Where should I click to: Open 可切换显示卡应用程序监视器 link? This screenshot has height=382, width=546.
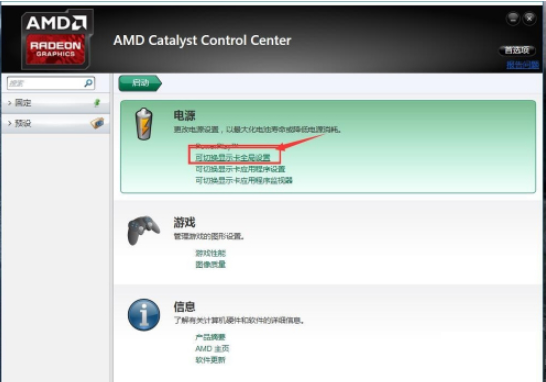pos(244,180)
